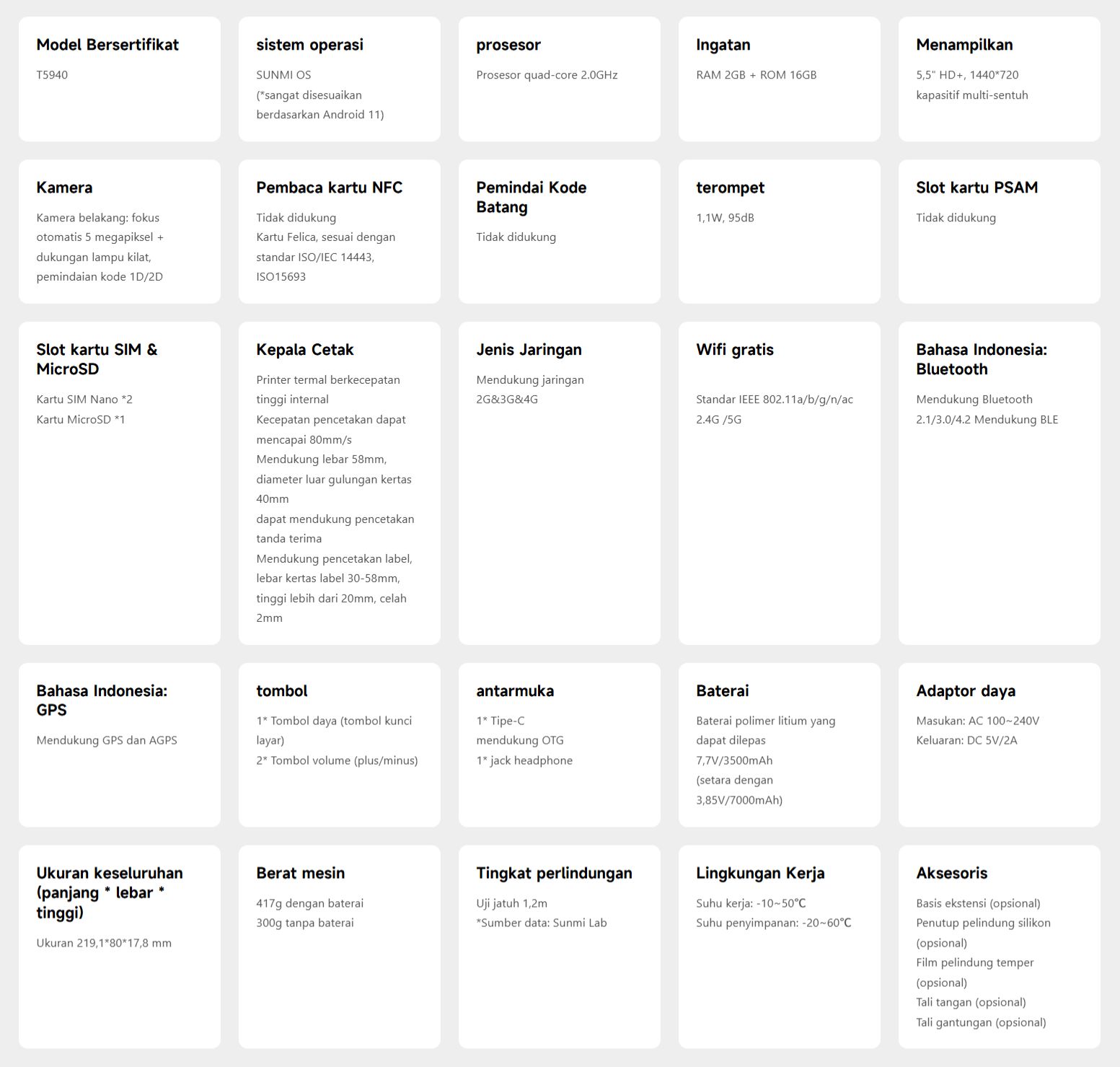
Task: Select the T5940 model number text
Action: pos(52,75)
